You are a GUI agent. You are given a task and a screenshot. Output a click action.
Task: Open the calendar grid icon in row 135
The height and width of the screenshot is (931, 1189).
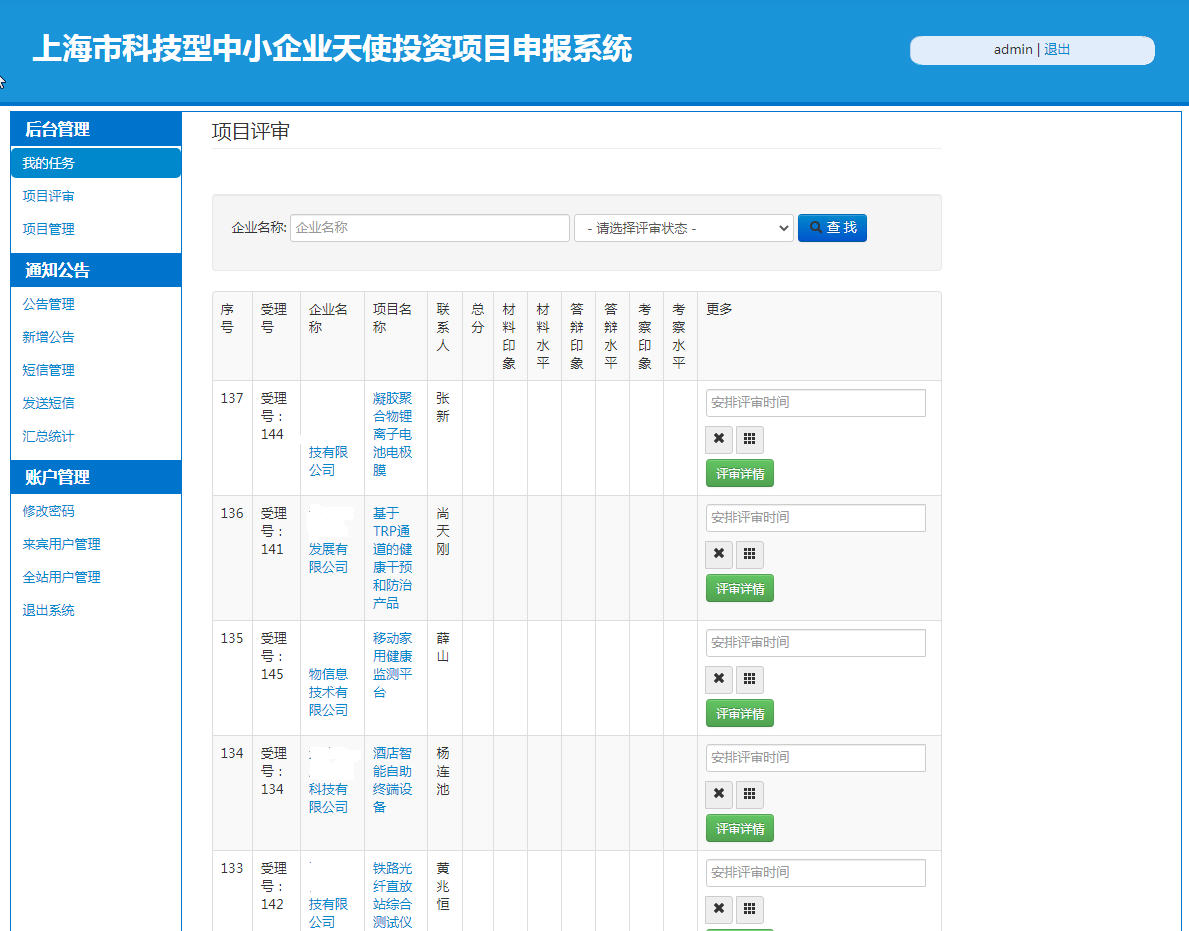coord(750,679)
